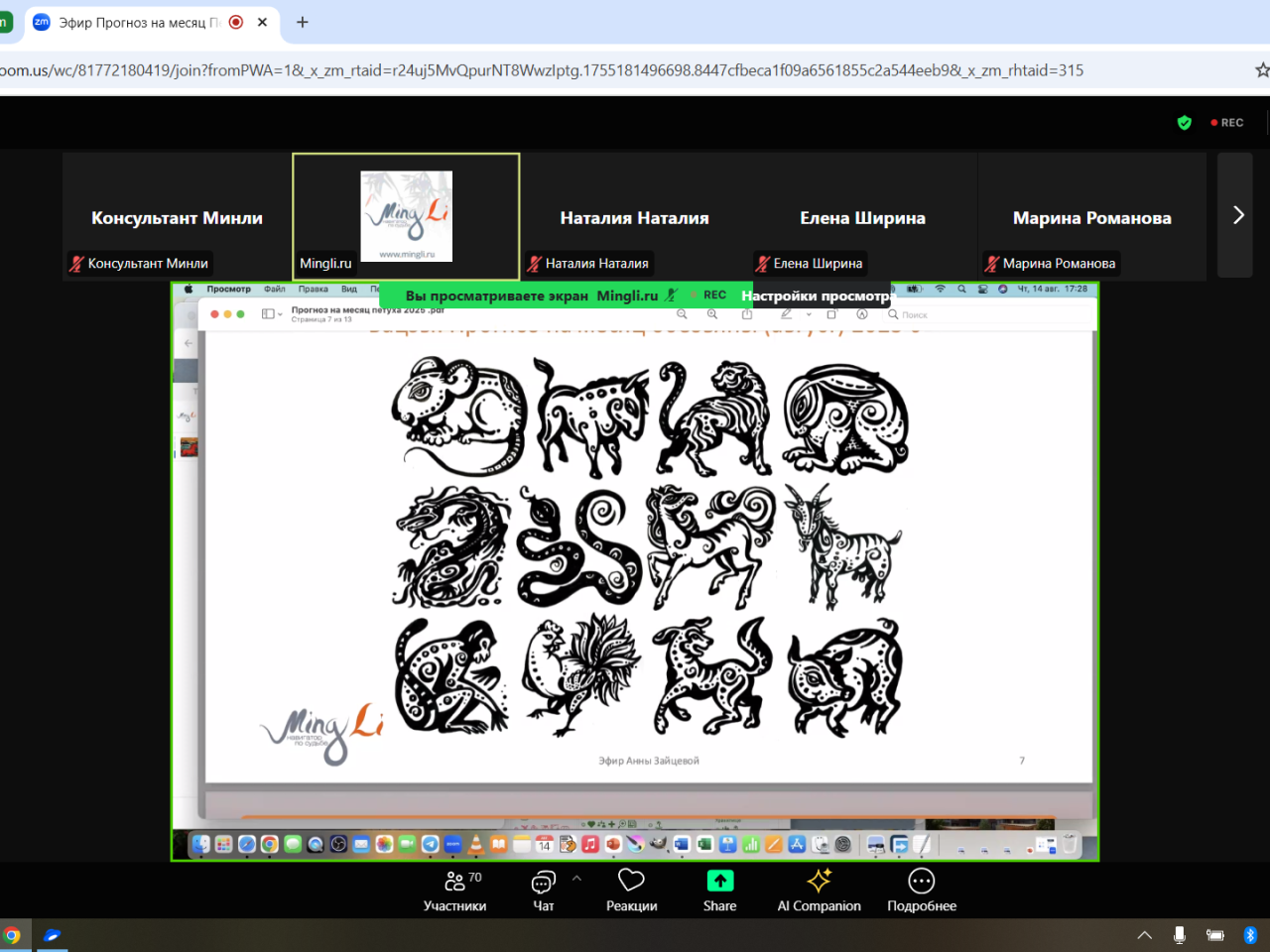The width and height of the screenshot is (1270, 952).
Task: Close the Эфир Прогноз browser tab
Action: click(262, 22)
